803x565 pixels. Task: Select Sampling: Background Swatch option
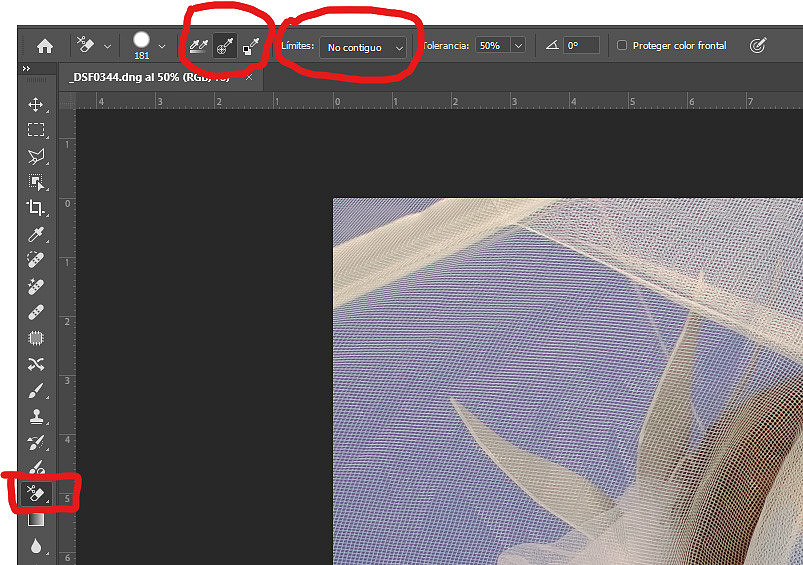click(x=250, y=46)
